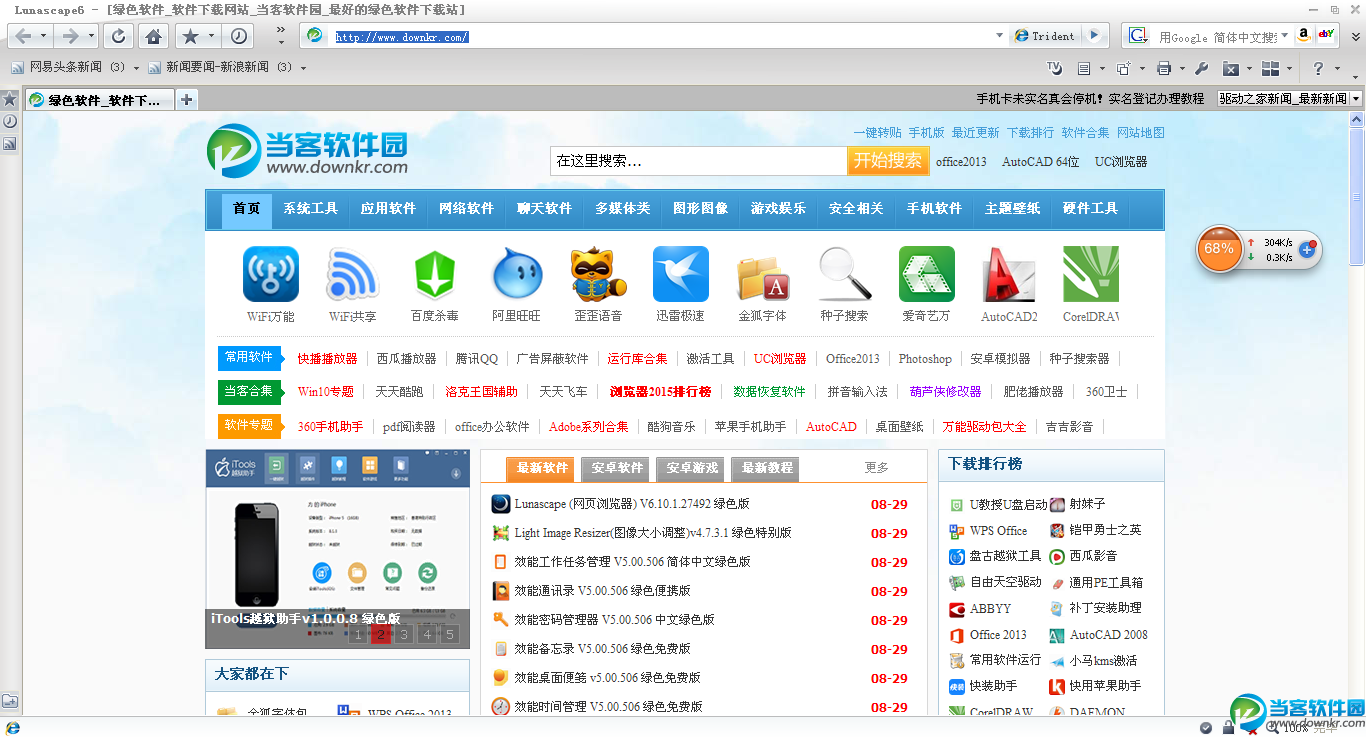Click the 百度杀毒 app icon
Viewport: 1366px width, 737px height.
(x=435, y=274)
